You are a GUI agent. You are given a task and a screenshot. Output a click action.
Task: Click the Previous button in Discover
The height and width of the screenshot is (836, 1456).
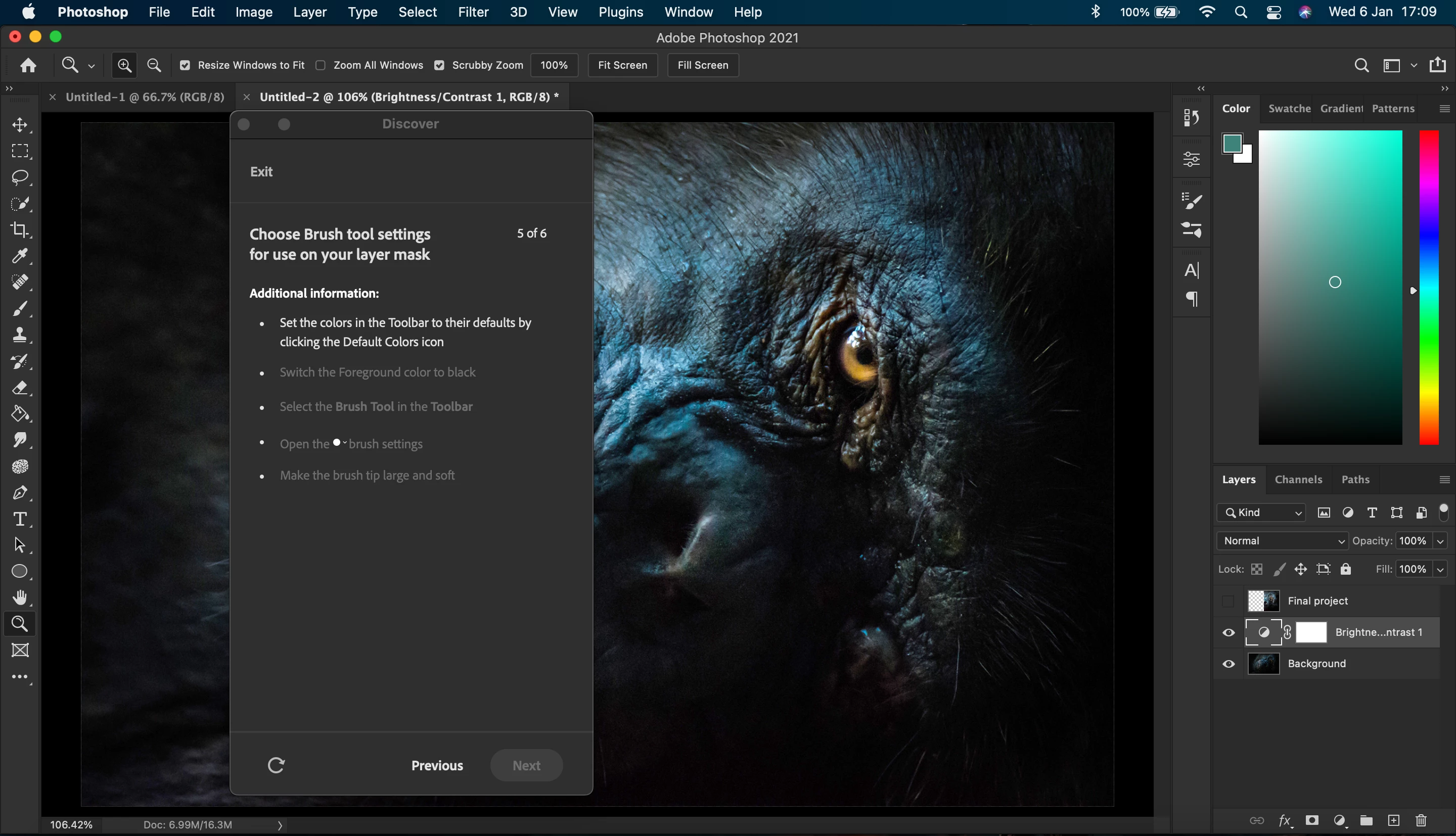coord(437,765)
